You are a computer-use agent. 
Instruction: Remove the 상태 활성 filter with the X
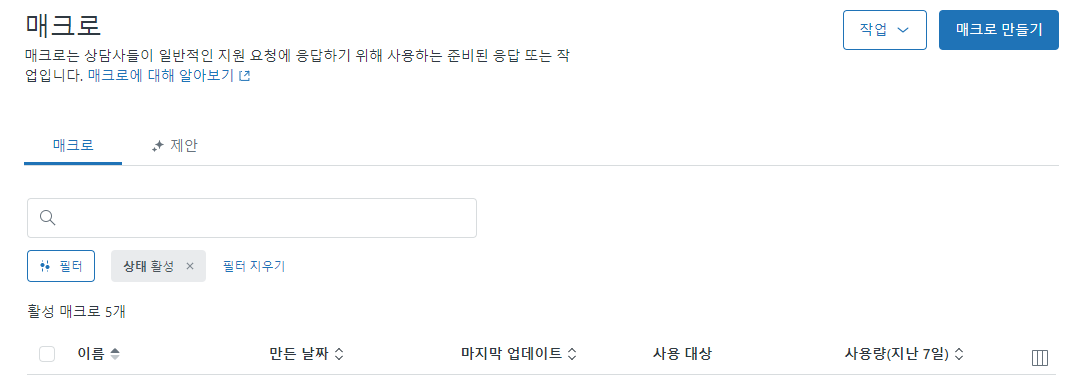[x=190, y=266]
